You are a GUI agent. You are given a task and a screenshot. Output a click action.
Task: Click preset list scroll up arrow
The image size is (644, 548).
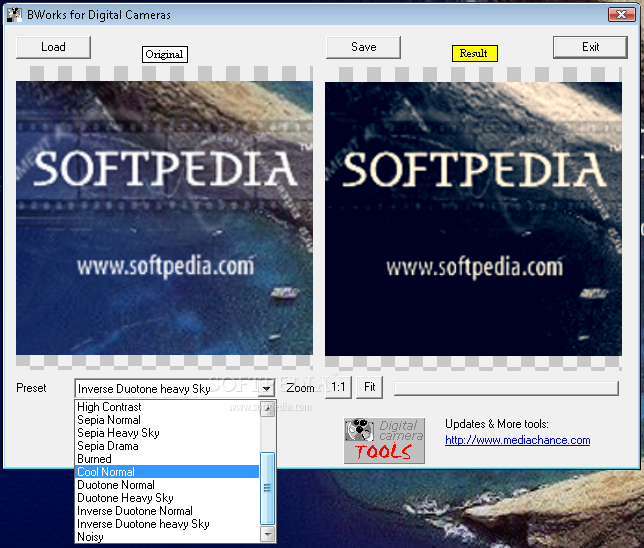coord(268,409)
